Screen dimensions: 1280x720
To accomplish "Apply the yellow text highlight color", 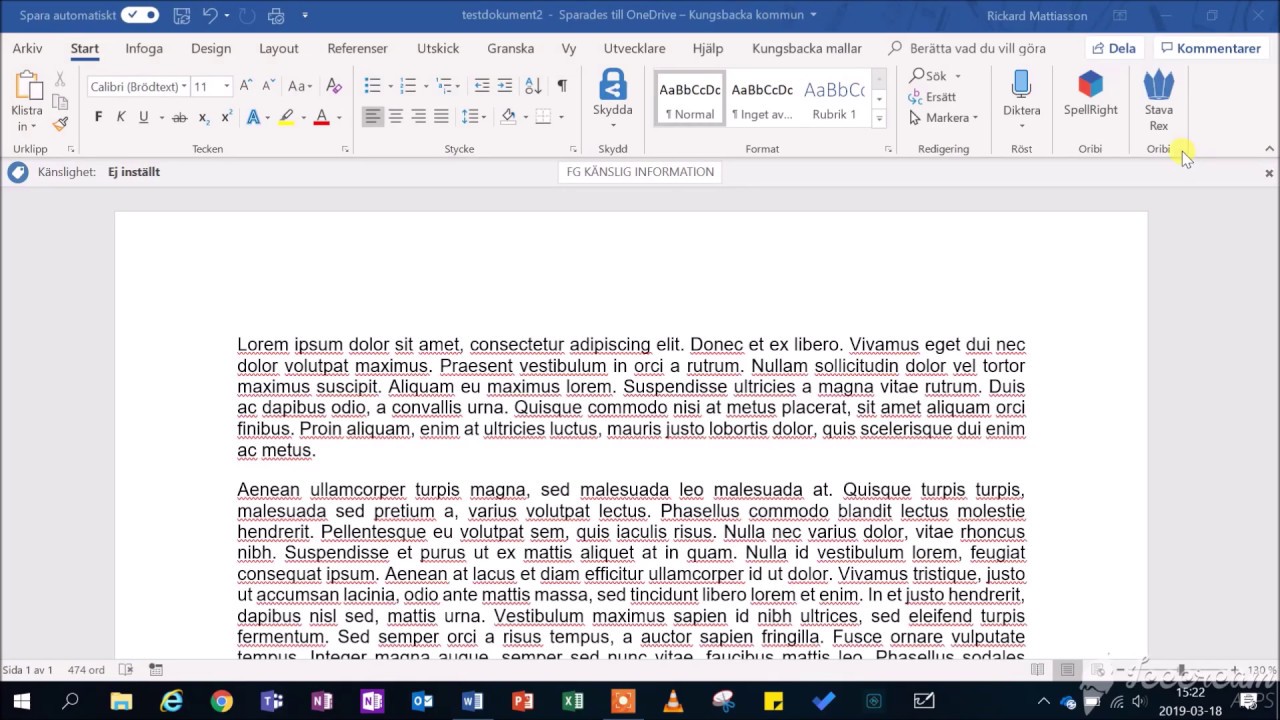I will (286, 117).
